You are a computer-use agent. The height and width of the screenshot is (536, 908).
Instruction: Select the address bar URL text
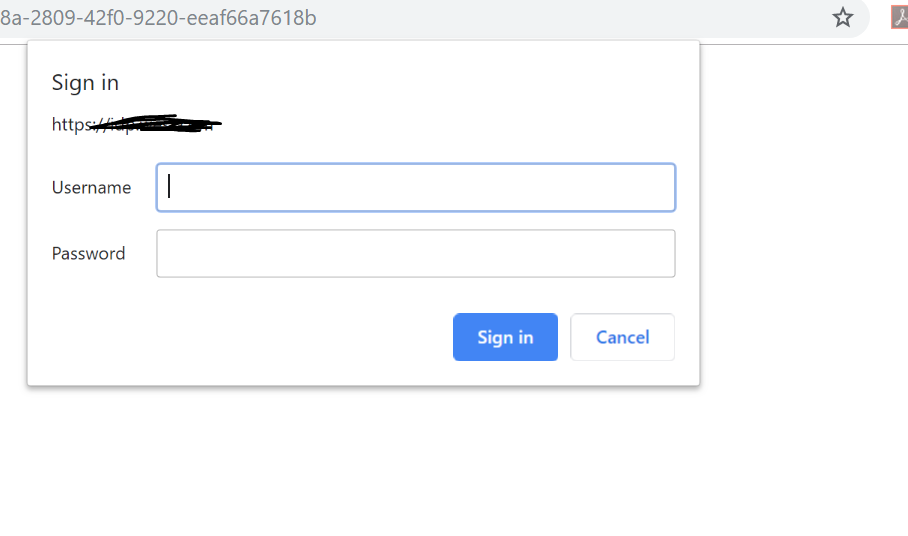click(158, 18)
